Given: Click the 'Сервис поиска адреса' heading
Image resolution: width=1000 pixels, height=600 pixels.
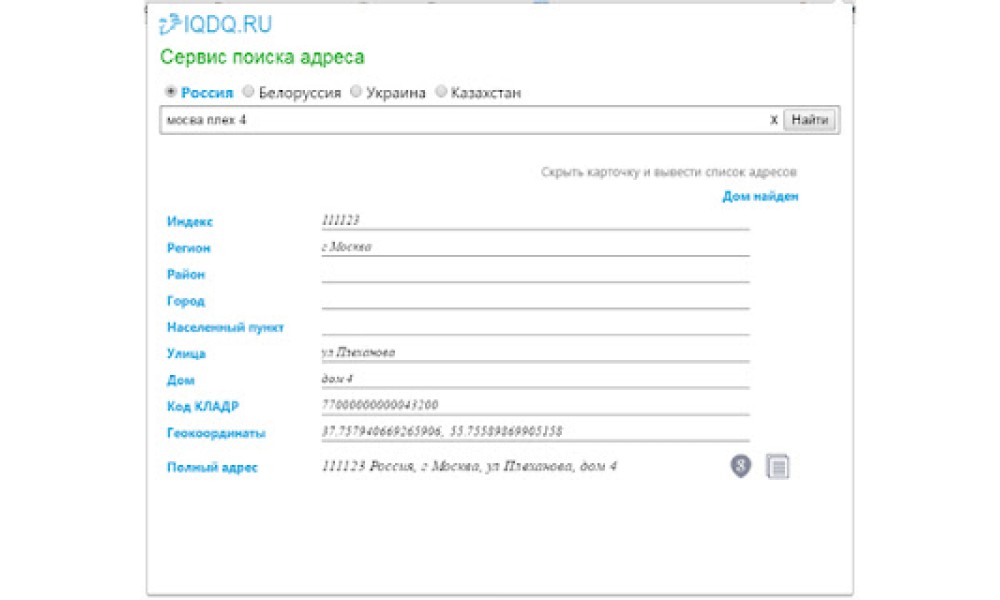Looking at the screenshot, I should point(262,57).
